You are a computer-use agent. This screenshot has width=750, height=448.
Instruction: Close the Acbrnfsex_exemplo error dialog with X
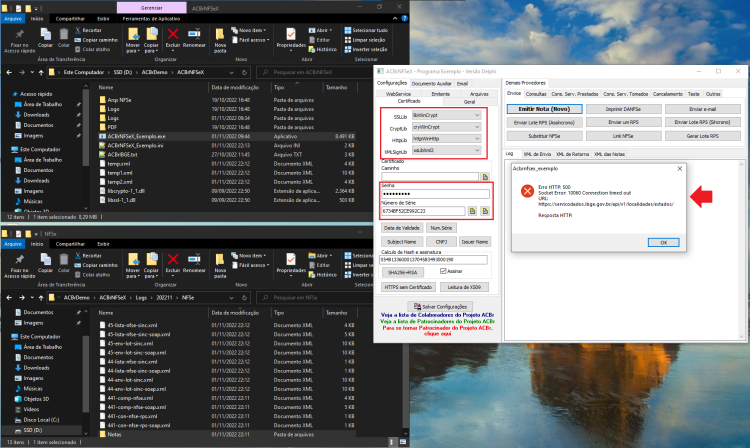tap(680, 168)
